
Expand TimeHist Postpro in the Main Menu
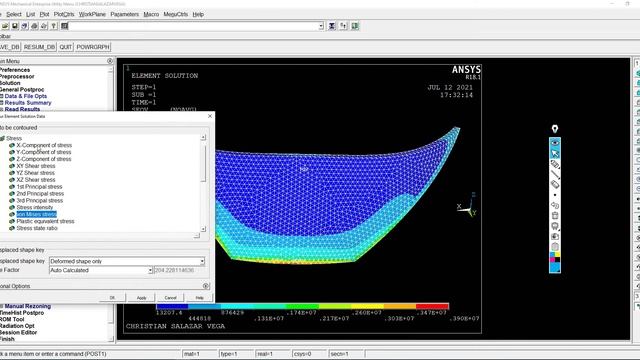click(x=22, y=313)
